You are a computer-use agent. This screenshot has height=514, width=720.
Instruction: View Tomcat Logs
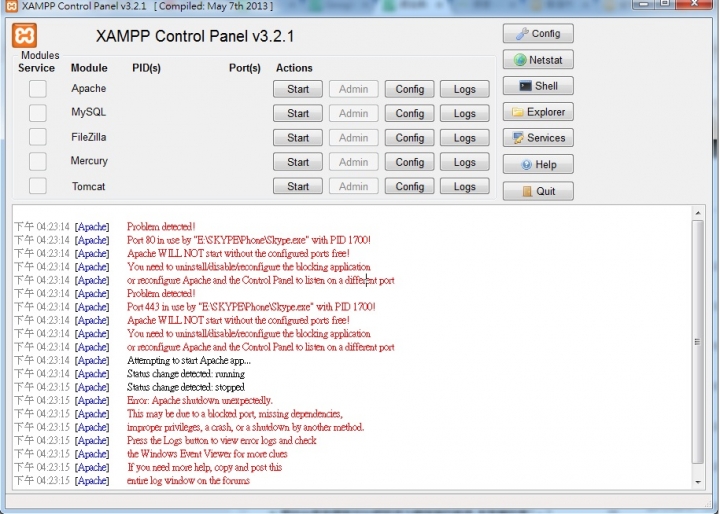465,186
